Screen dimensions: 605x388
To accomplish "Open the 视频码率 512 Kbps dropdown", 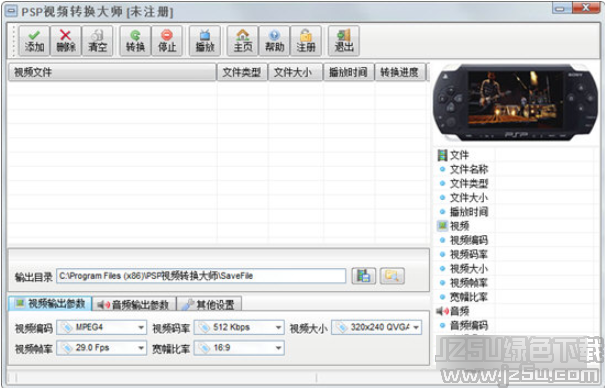I will tap(239, 327).
